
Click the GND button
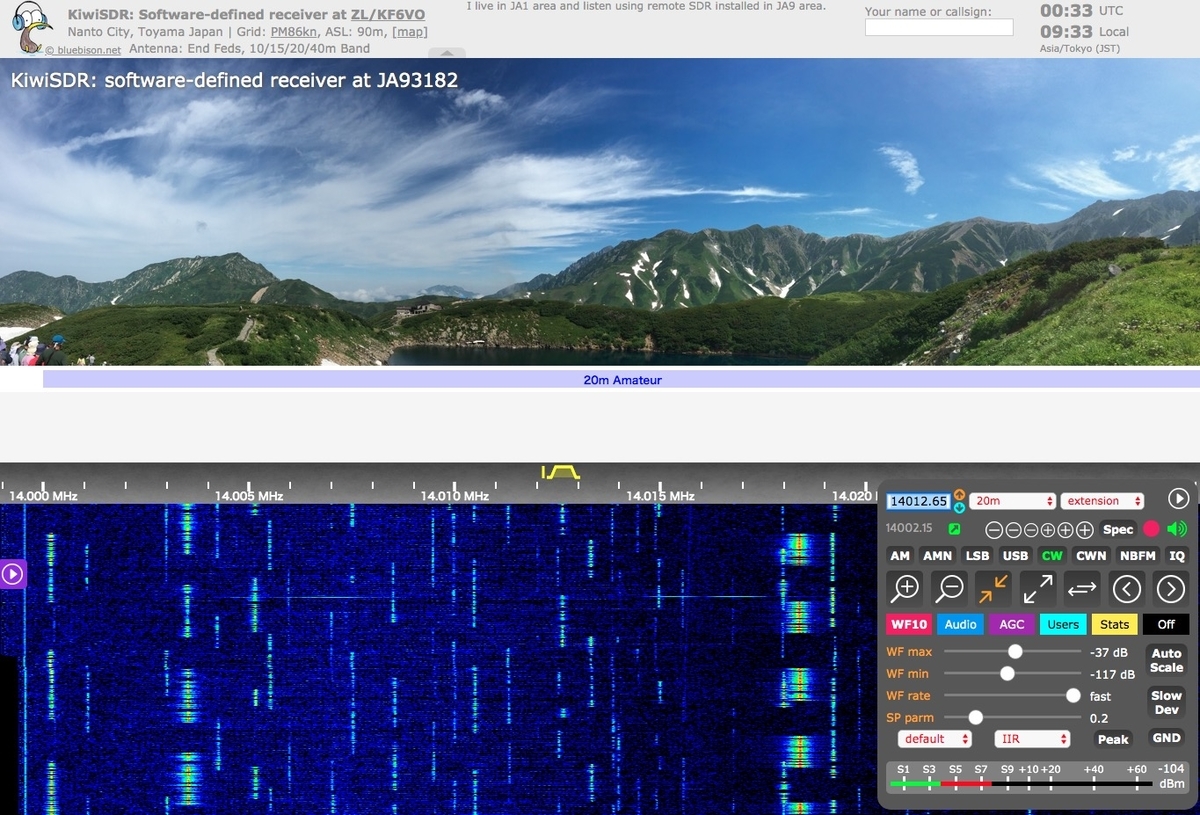click(x=1166, y=738)
